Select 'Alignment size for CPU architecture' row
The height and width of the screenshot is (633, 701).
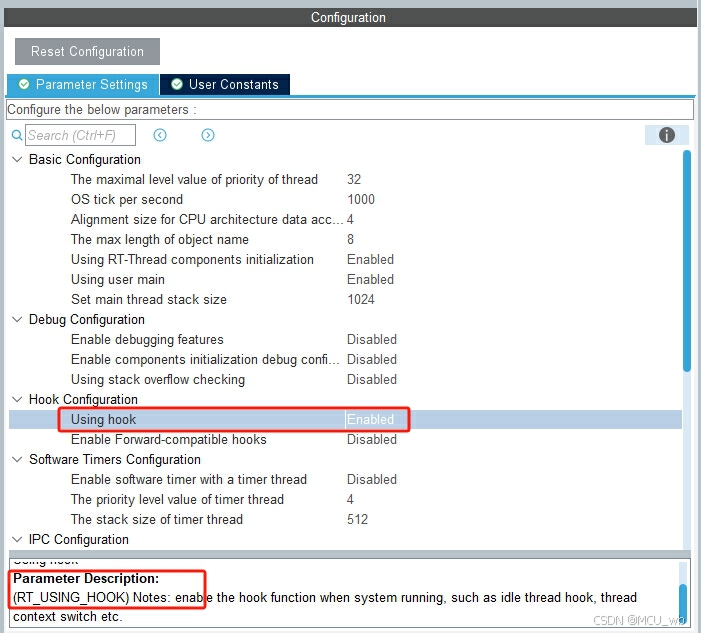[x=207, y=219]
